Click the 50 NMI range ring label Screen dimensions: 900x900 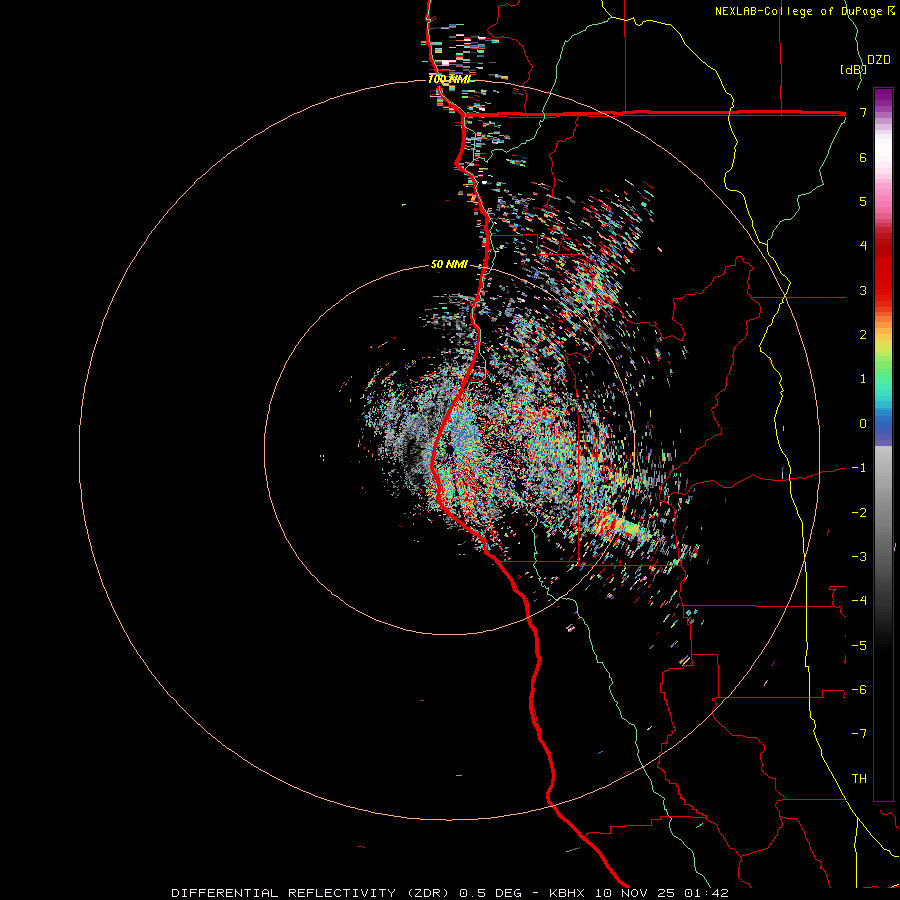(x=449, y=265)
